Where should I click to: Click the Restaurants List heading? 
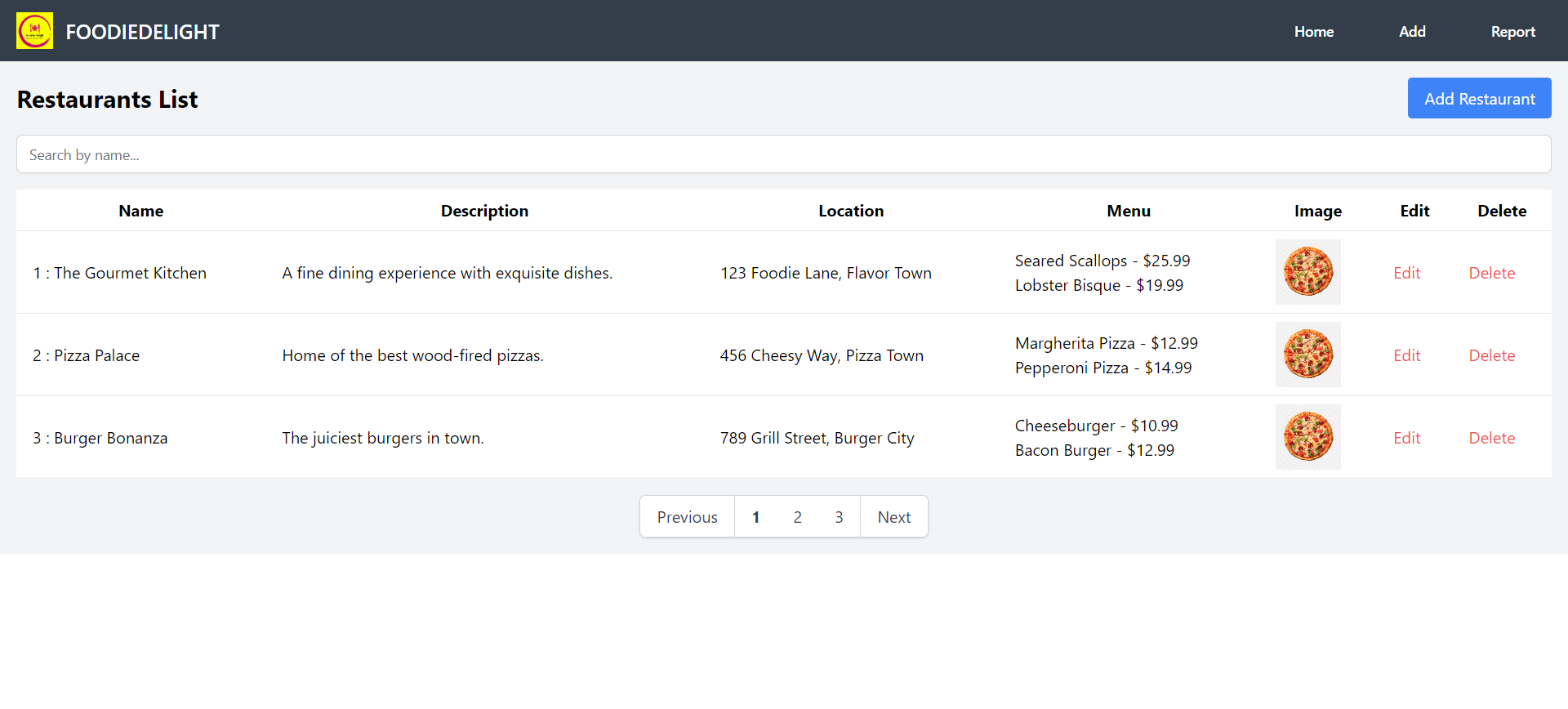tap(107, 99)
